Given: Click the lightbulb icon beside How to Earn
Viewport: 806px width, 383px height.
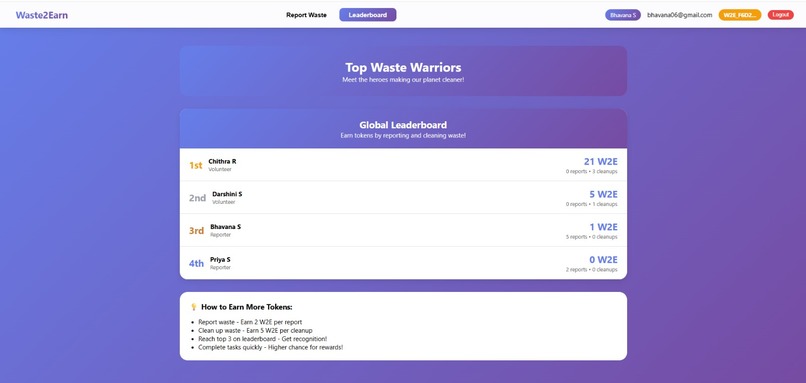Looking at the screenshot, I should pos(194,307).
